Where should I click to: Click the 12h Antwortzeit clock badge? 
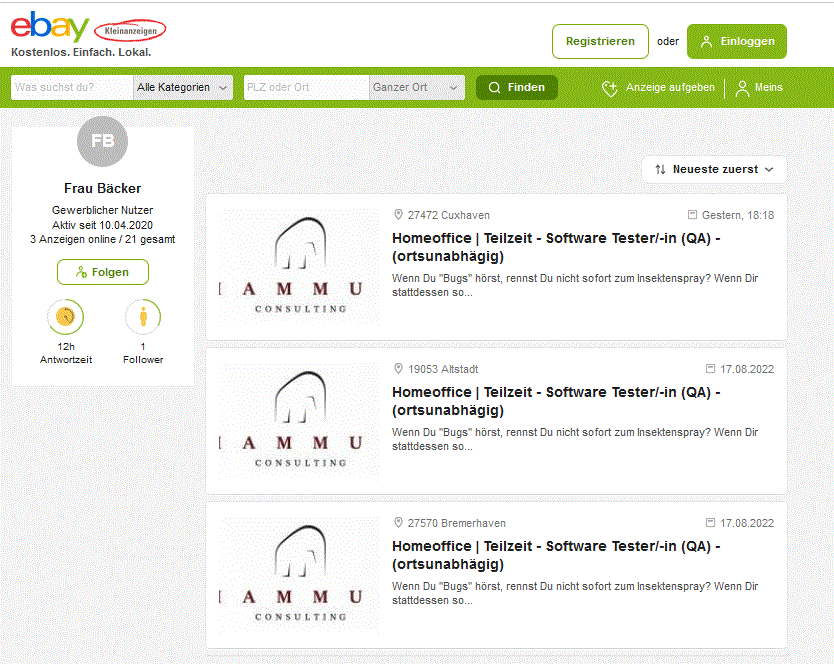coord(65,317)
